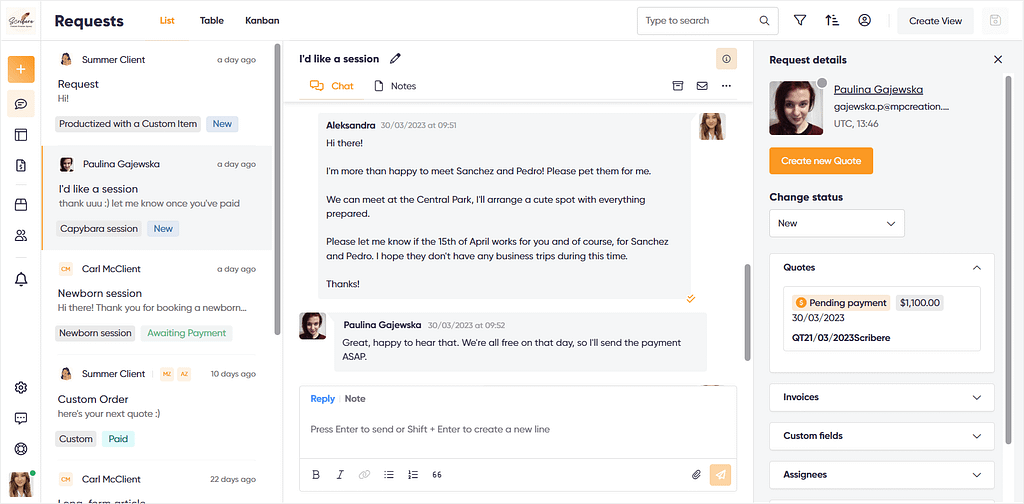Image resolution: width=1024 pixels, height=504 pixels.
Task: Open Paulina Gajewska profile link
Action: click(x=878, y=89)
